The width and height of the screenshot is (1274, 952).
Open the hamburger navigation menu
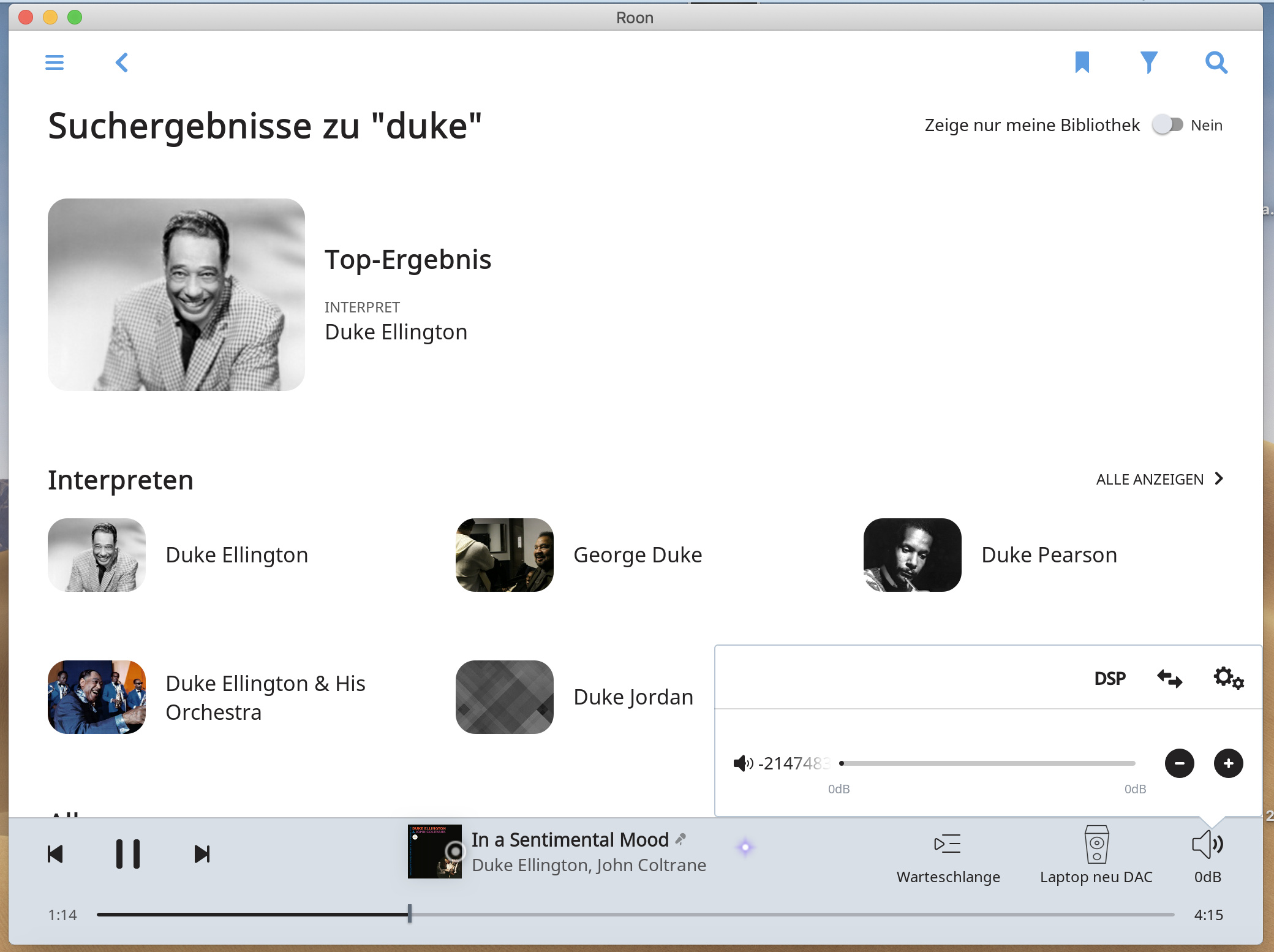pyautogui.click(x=55, y=62)
